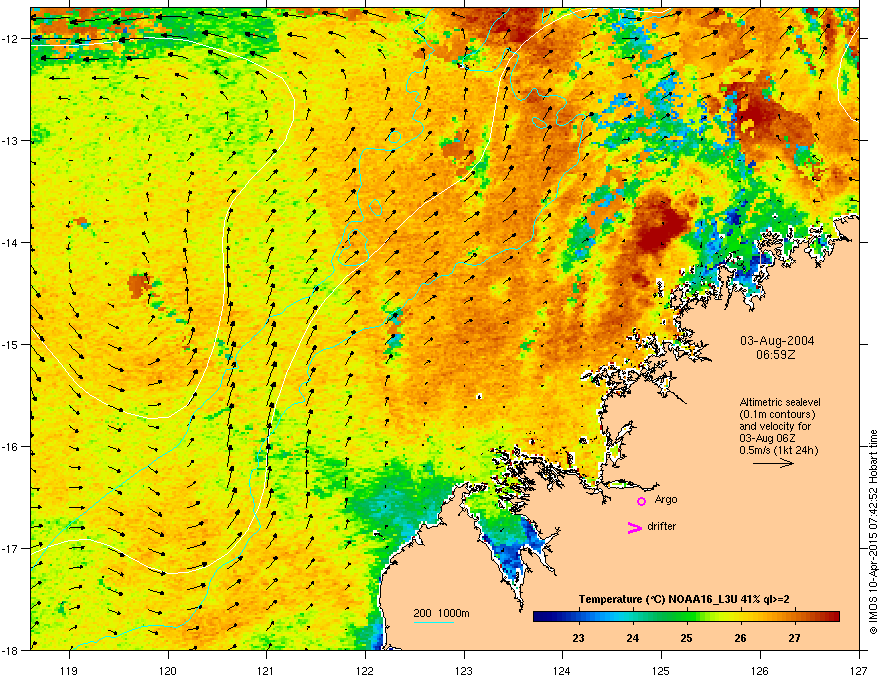Viewport: 880px width, 680px height.
Task: Click the longitude label 127
Action: (859, 670)
